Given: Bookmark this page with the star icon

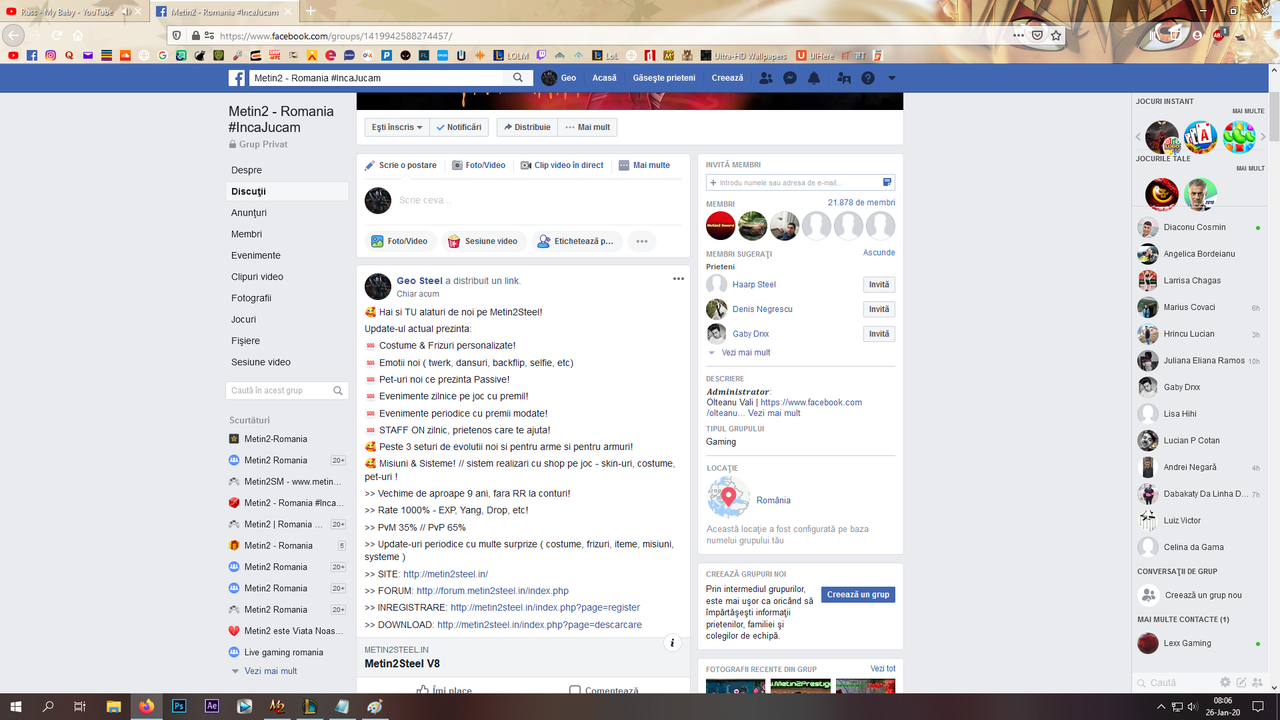Looking at the screenshot, I should pyautogui.click(x=1056, y=35).
